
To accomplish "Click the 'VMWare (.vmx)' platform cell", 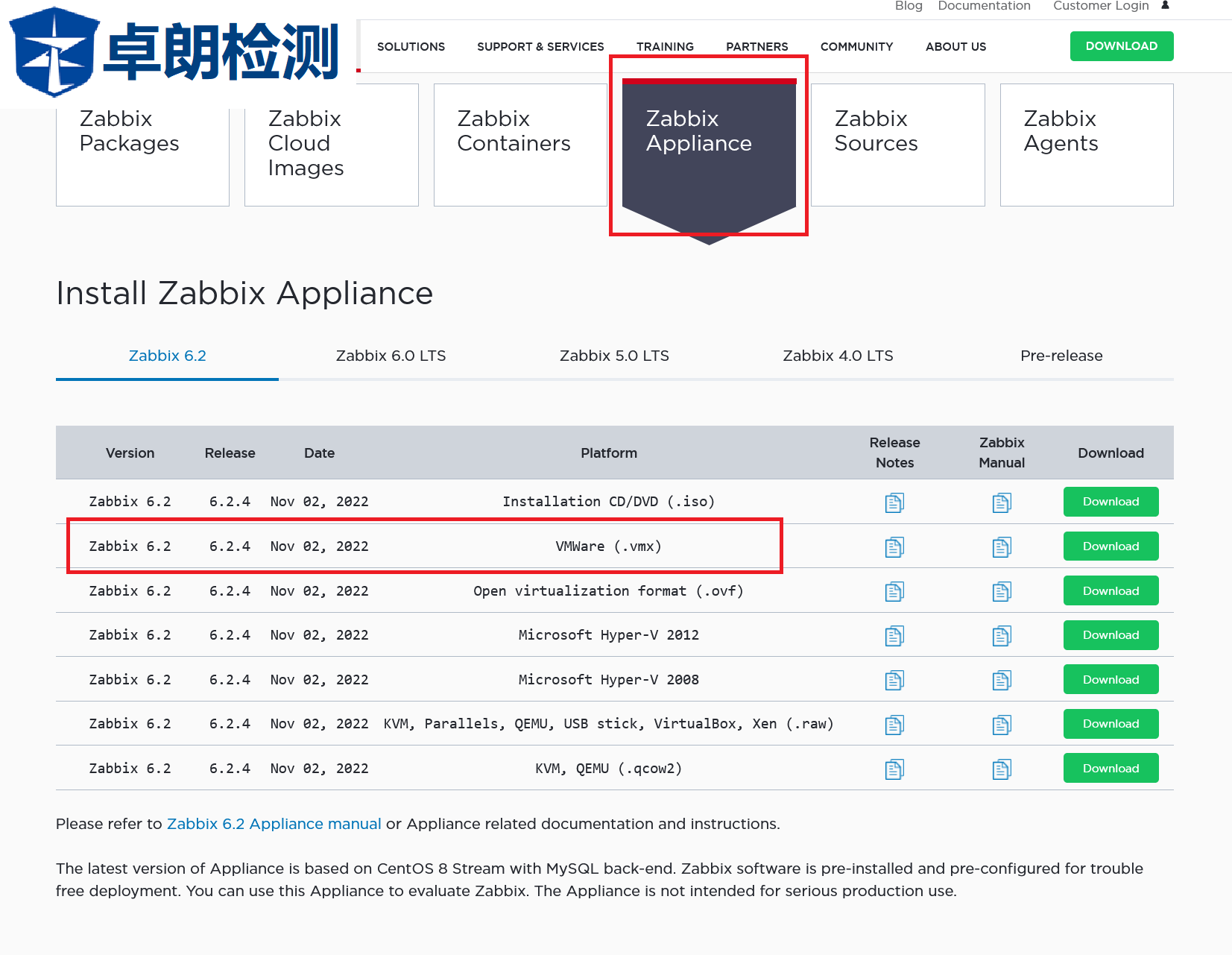I will [x=608, y=546].
